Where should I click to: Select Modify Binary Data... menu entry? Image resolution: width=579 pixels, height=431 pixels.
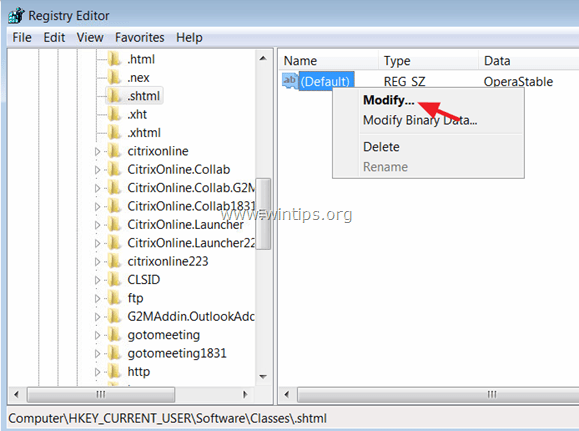point(420,120)
